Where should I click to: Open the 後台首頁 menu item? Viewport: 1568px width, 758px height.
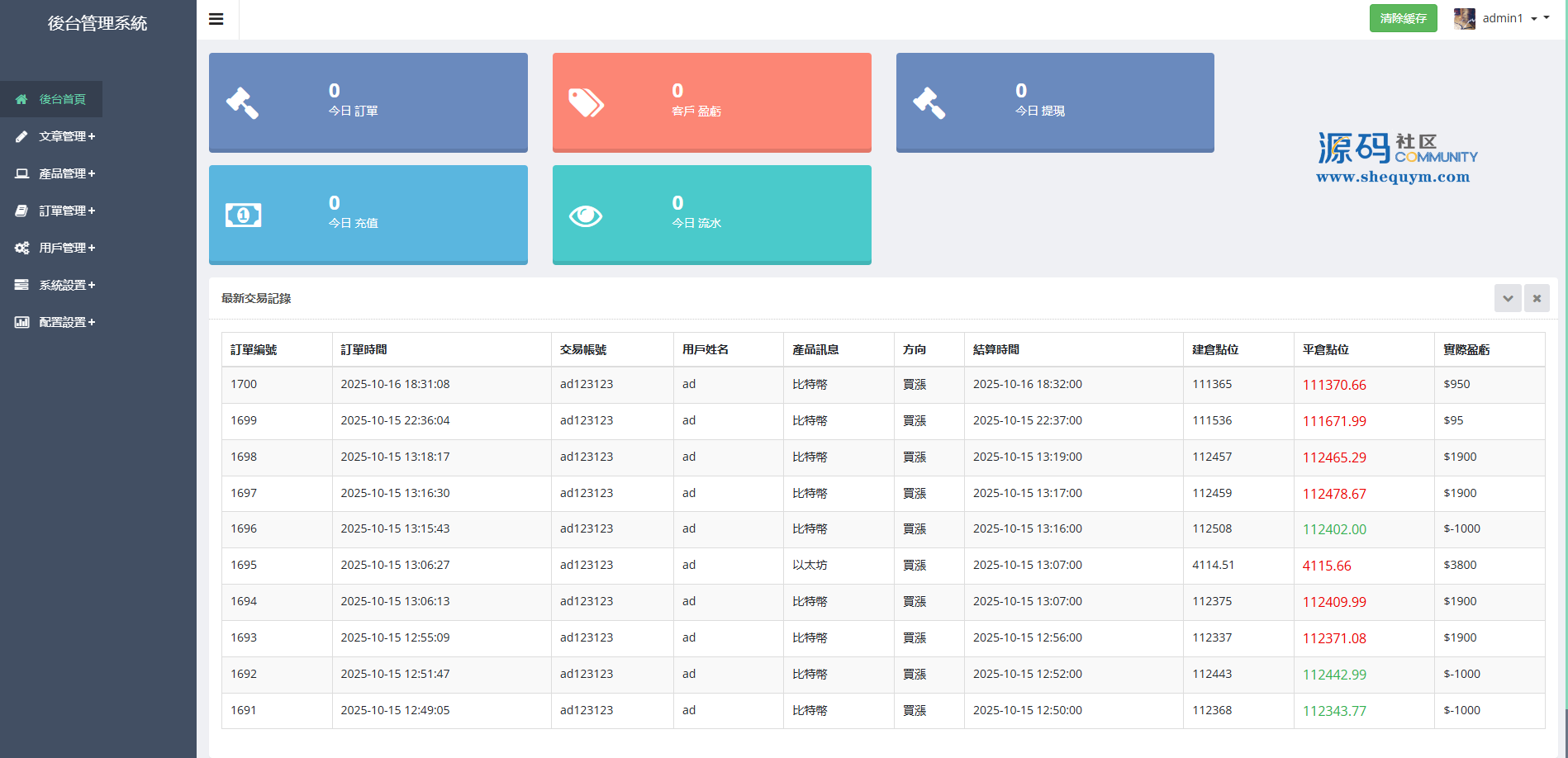point(62,99)
